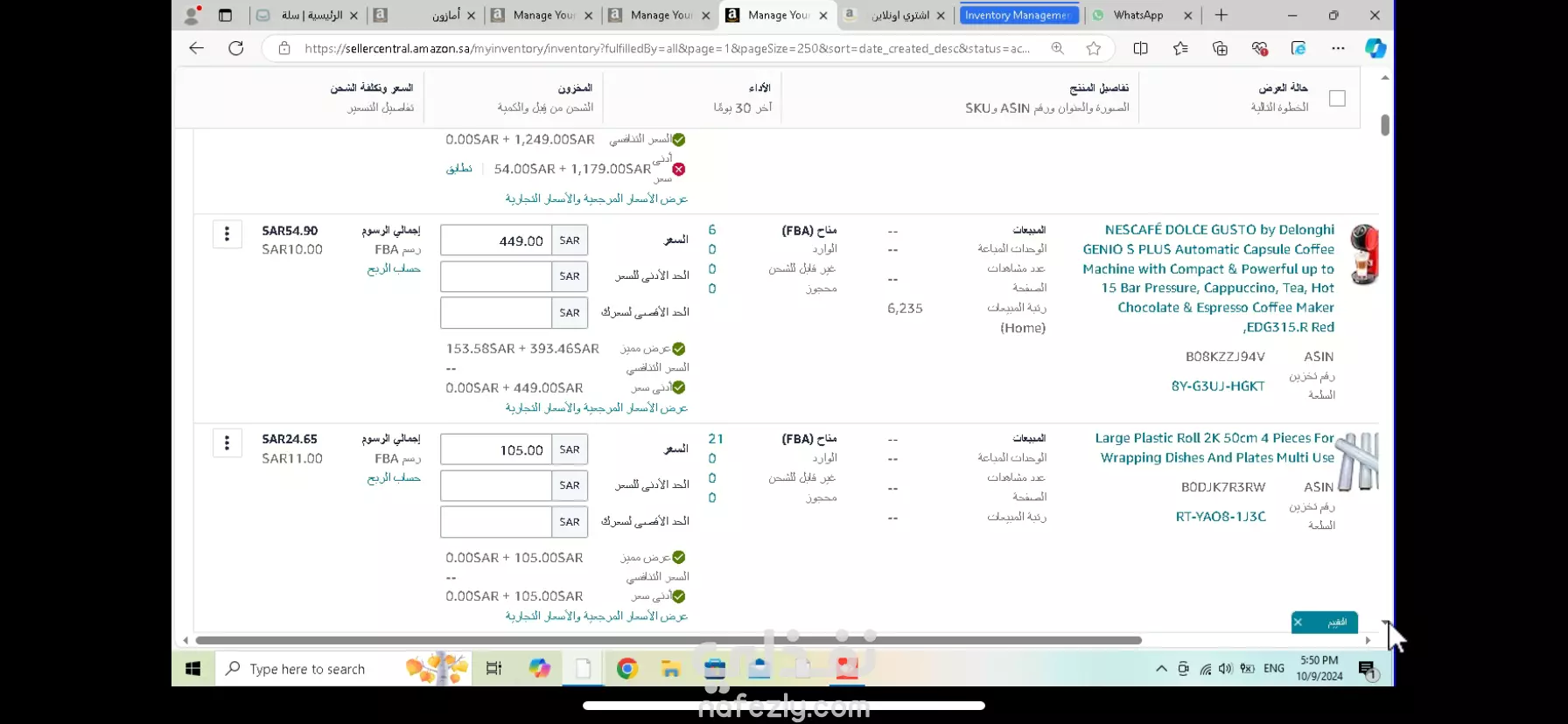Switch to the الرئيسية سلة tab

pos(307,15)
